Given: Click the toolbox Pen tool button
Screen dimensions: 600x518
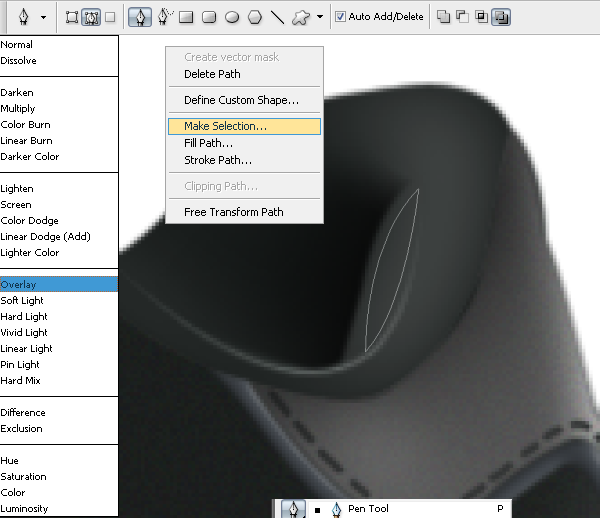Looking at the screenshot, I should [293, 509].
